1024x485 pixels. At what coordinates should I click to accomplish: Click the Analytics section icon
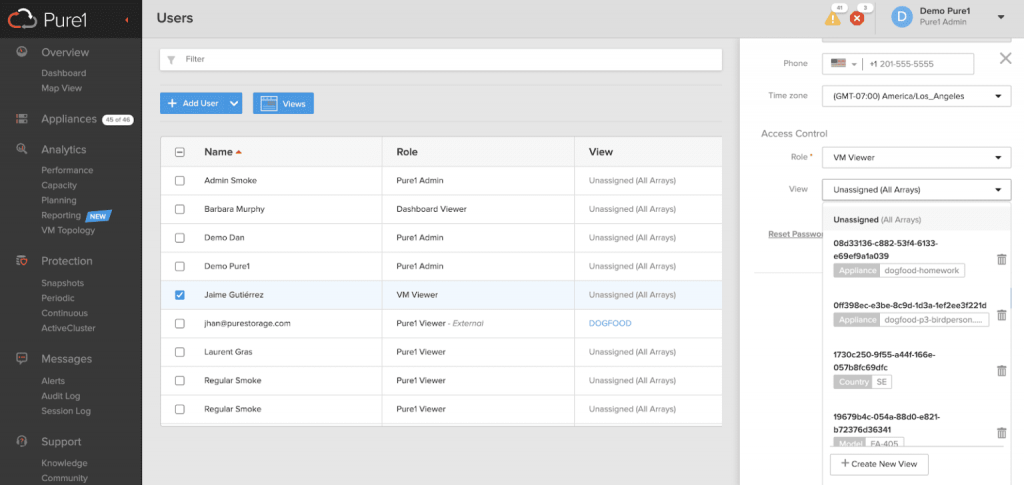click(x=22, y=149)
